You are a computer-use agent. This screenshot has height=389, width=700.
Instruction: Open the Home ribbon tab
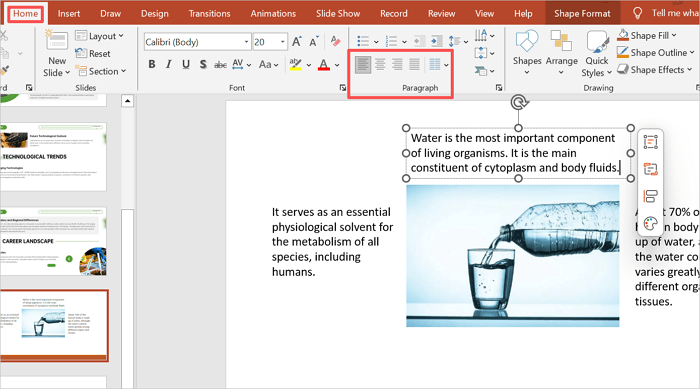[x=25, y=14]
